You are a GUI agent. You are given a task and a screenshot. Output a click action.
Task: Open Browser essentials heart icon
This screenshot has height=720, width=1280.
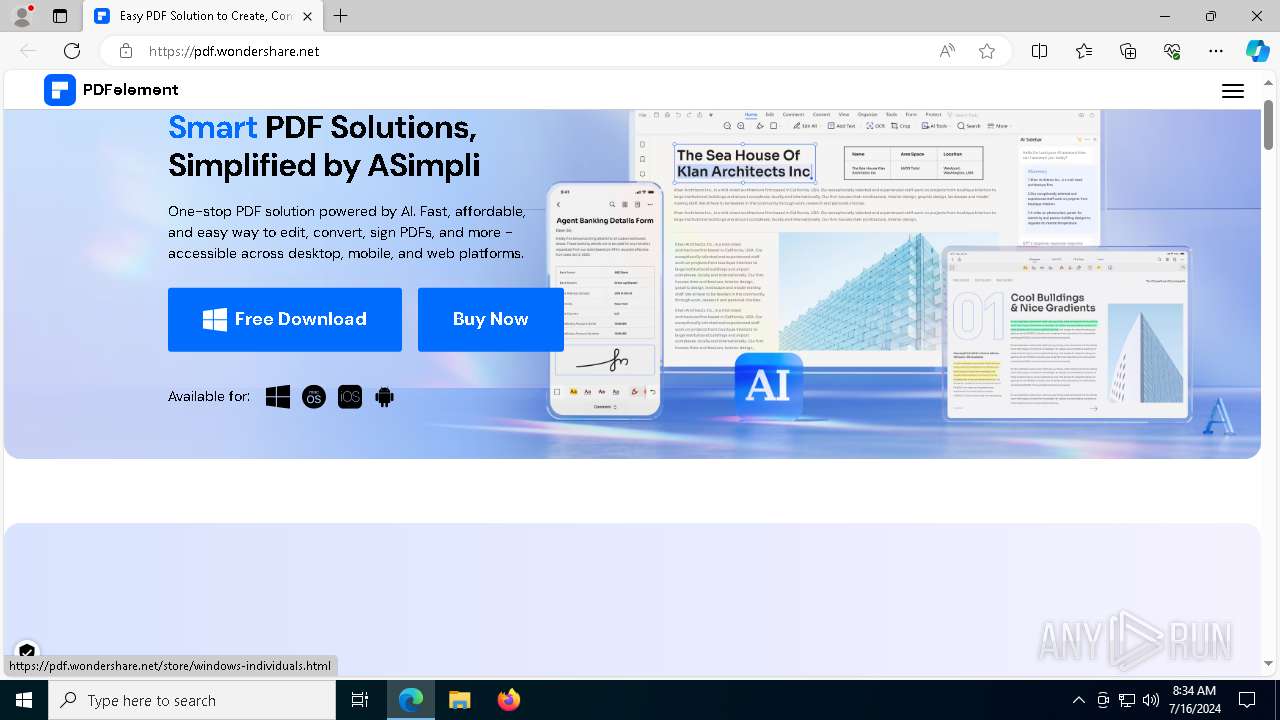(x=1172, y=51)
